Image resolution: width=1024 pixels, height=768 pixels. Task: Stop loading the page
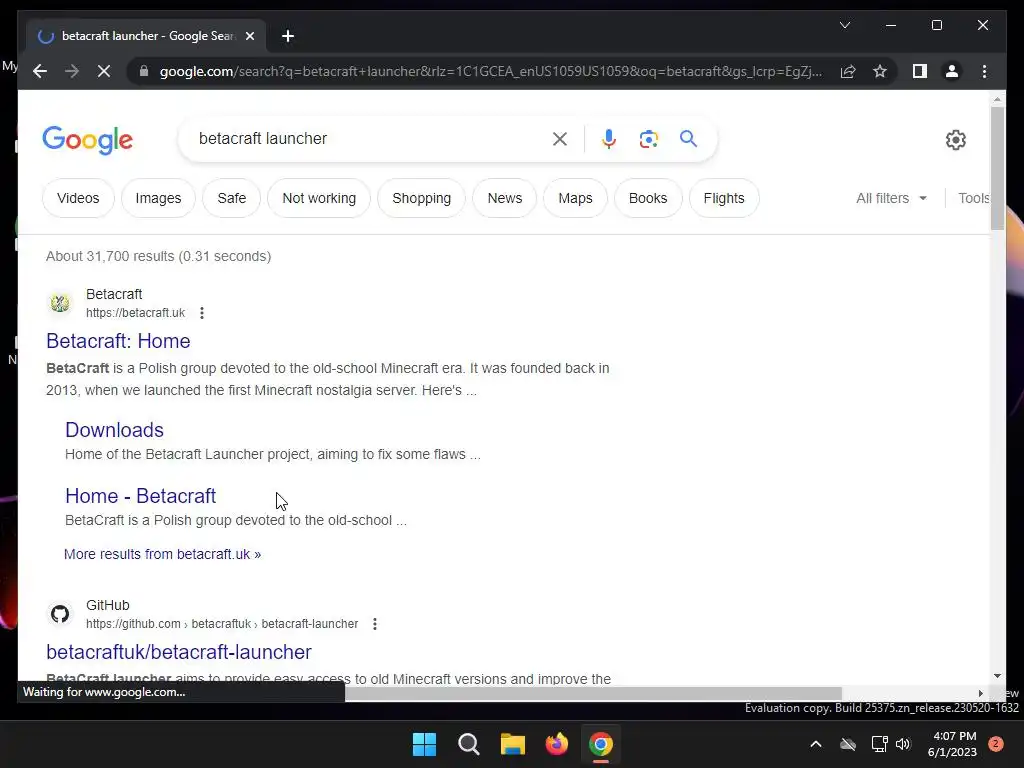104,71
